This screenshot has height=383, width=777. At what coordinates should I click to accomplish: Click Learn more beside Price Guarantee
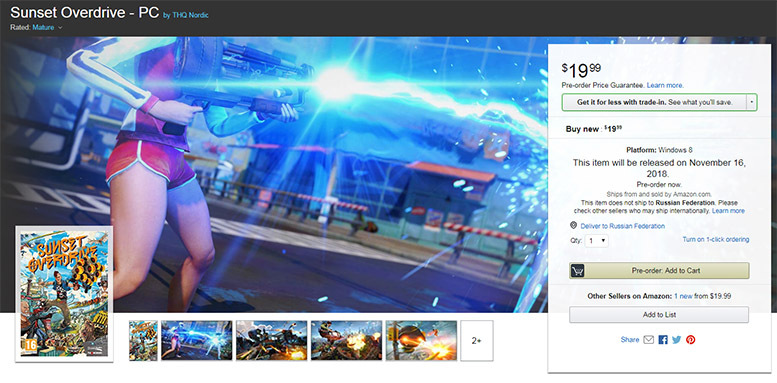(x=665, y=85)
